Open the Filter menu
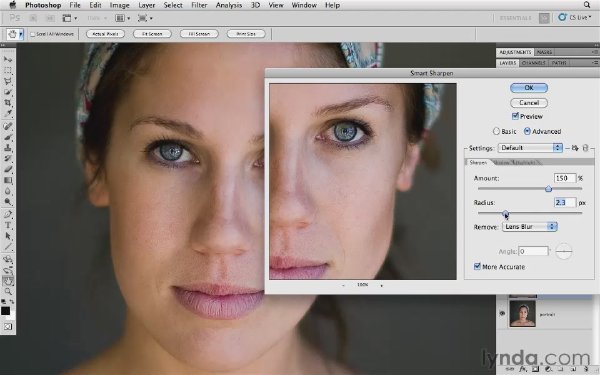This screenshot has width=600, height=375. 199,5
